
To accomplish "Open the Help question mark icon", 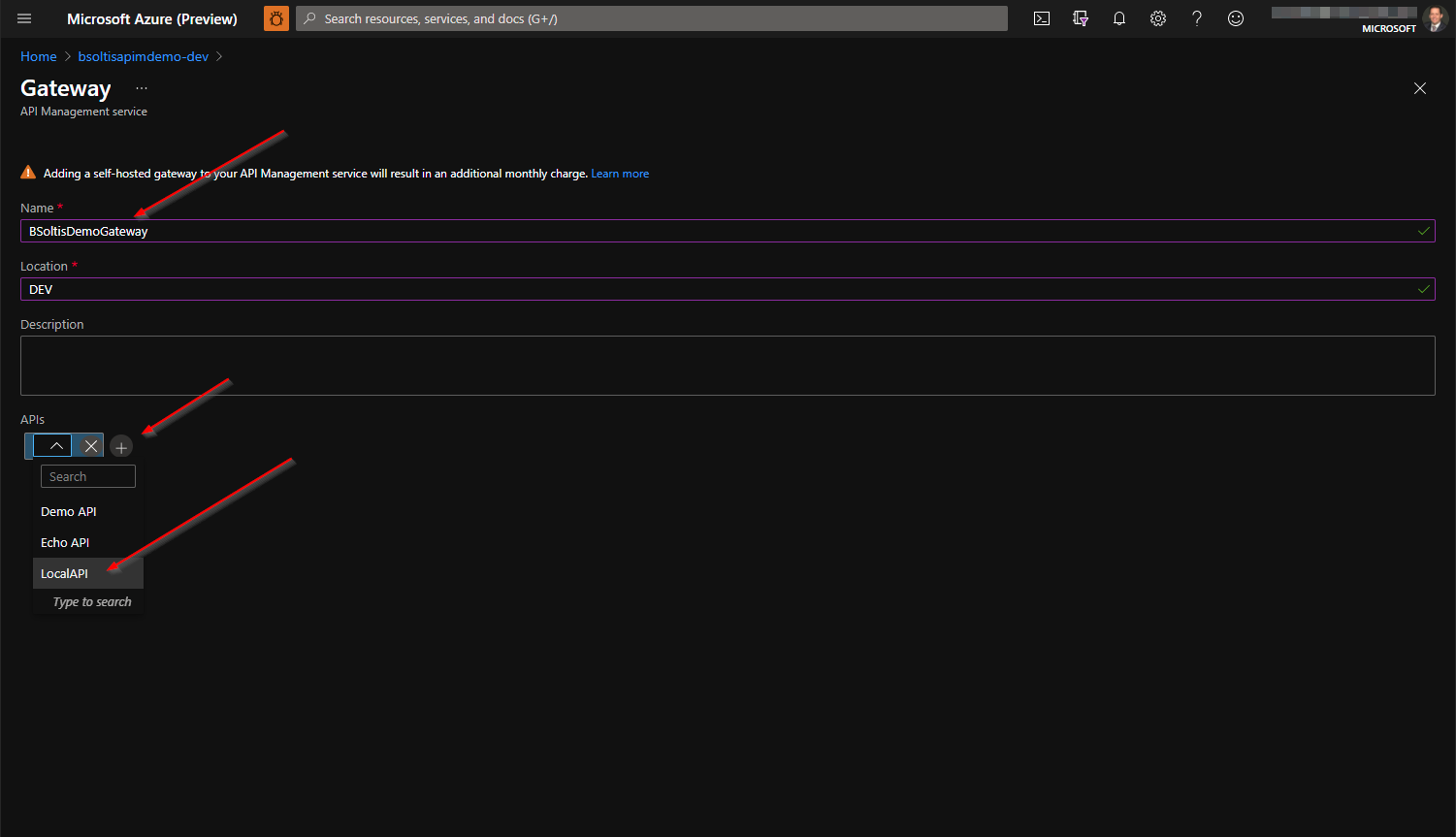I will (x=1197, y=18).
